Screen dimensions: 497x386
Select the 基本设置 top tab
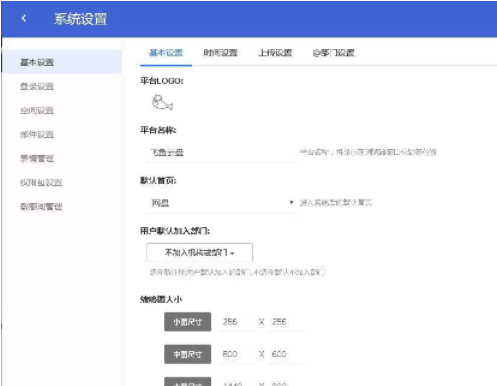click(x=166, y=53)
